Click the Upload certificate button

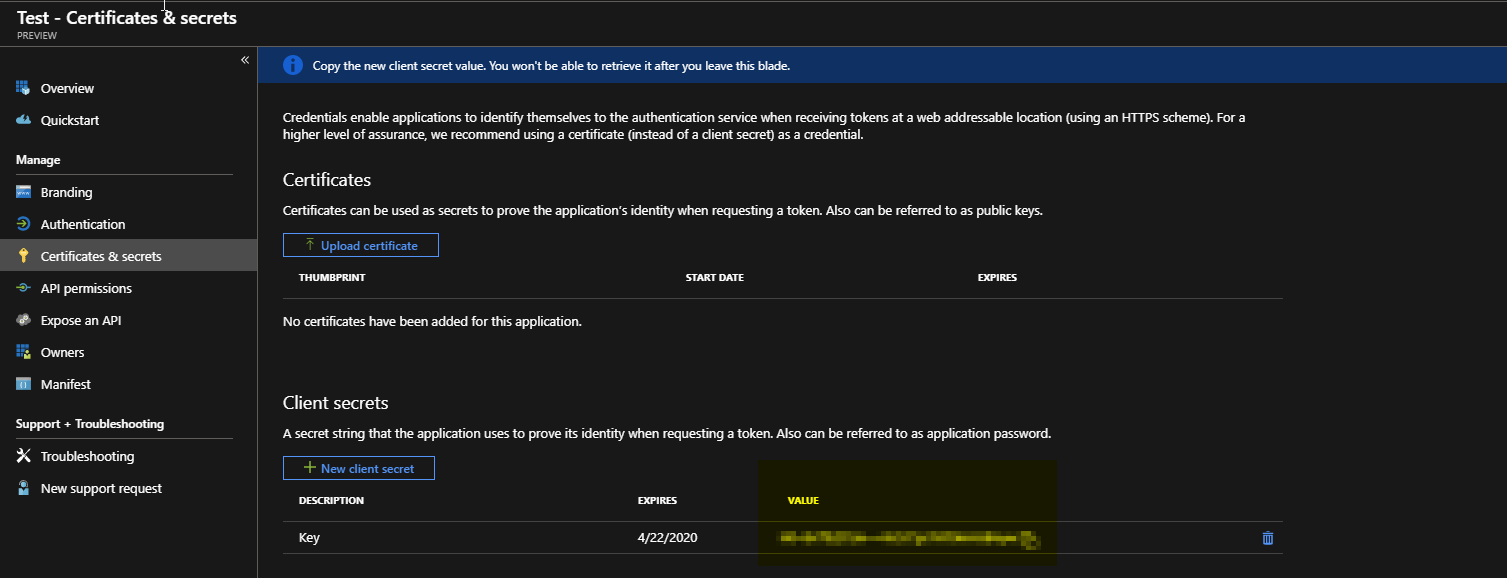[360, 245]
